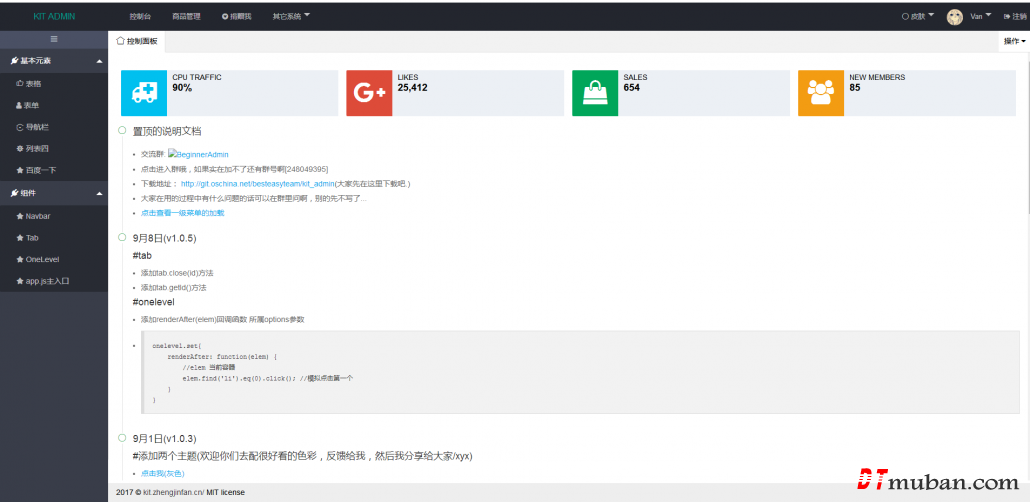
Task: Select 控制台 in the top navigation
Action: [x=142, y=17]
